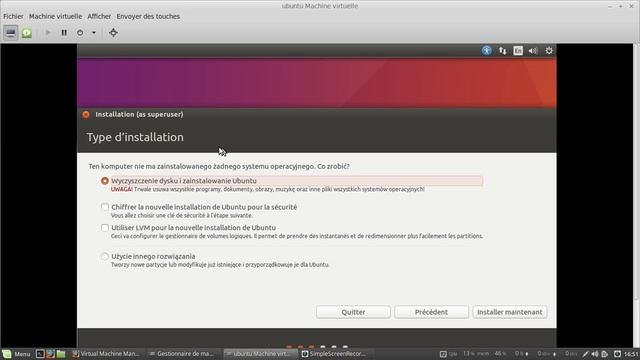Open file manager folder icon in taskbar

point(61,354)
